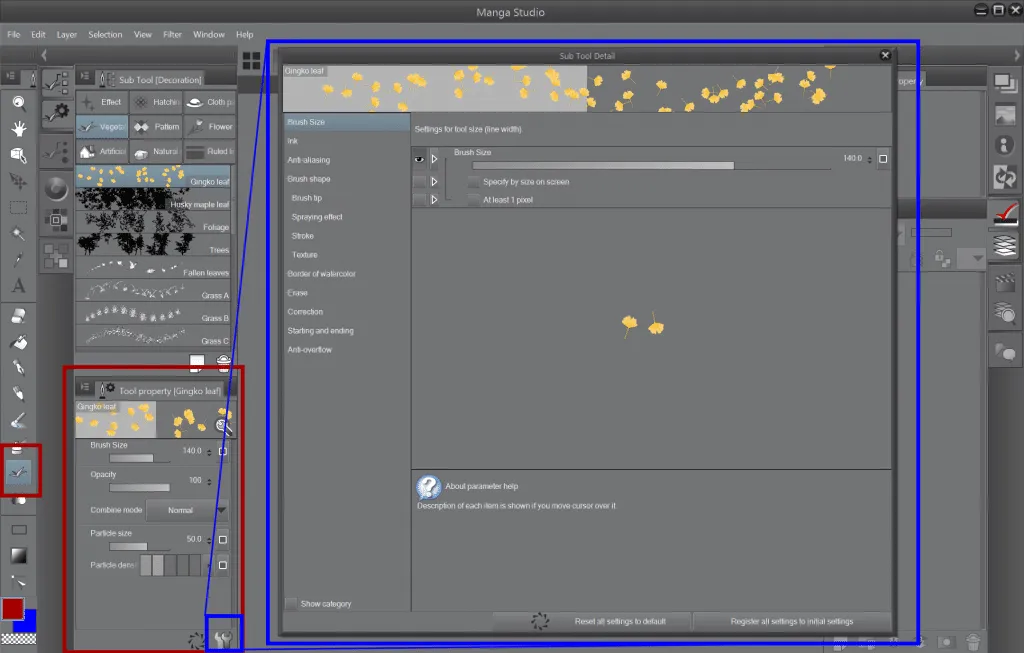
Task: Select the Zoom magnifier tool
Action: 18,102
